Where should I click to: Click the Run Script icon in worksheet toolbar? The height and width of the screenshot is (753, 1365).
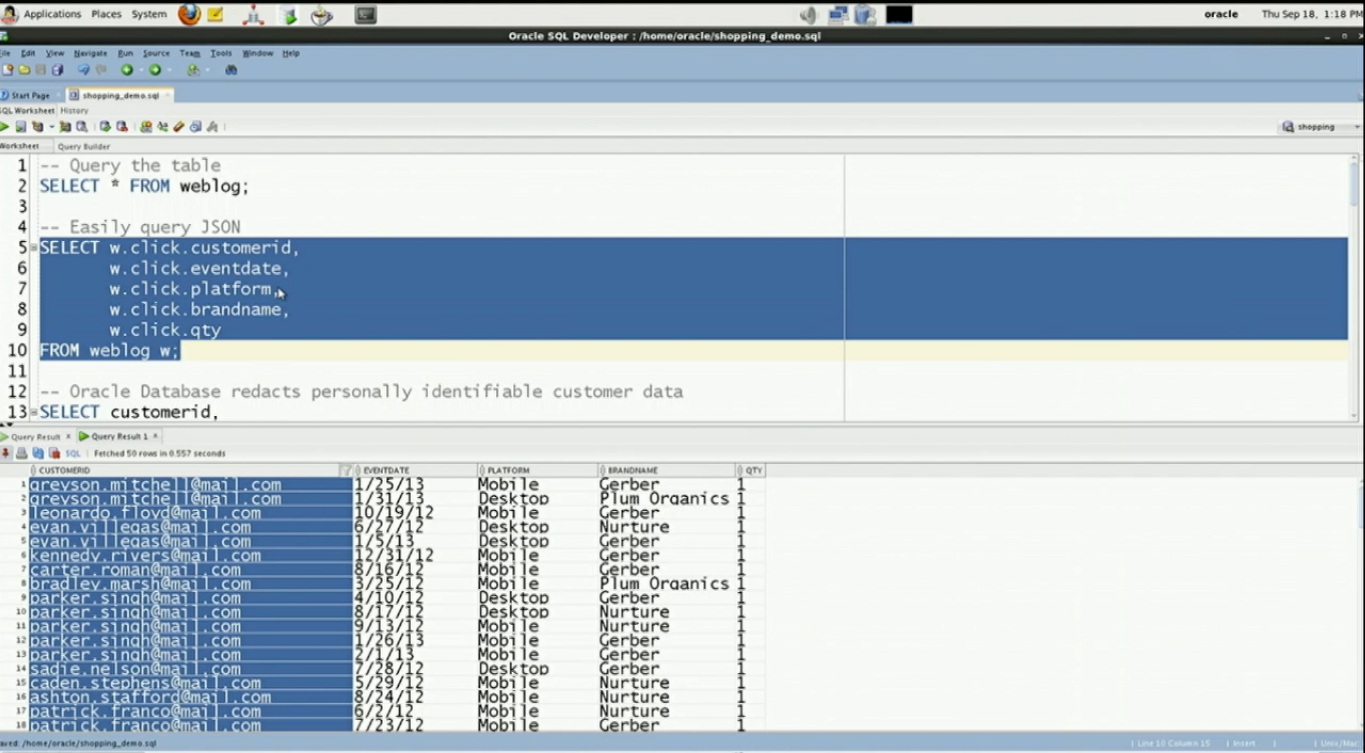click(21, 127)
